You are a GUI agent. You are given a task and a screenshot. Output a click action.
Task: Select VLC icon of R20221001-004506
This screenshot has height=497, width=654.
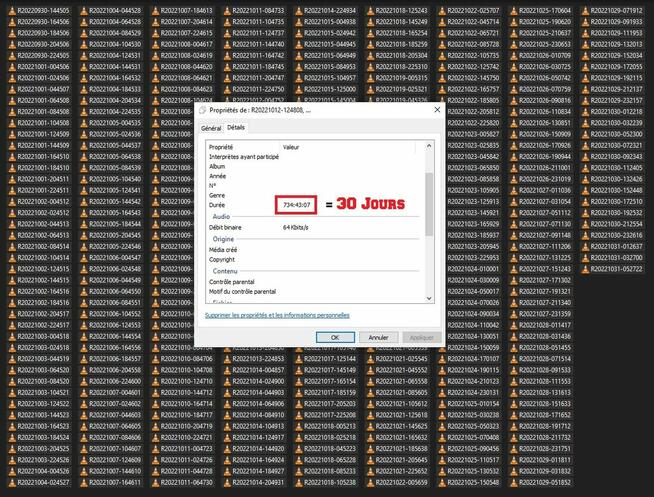pyautogui.click(x=11, y=66)
